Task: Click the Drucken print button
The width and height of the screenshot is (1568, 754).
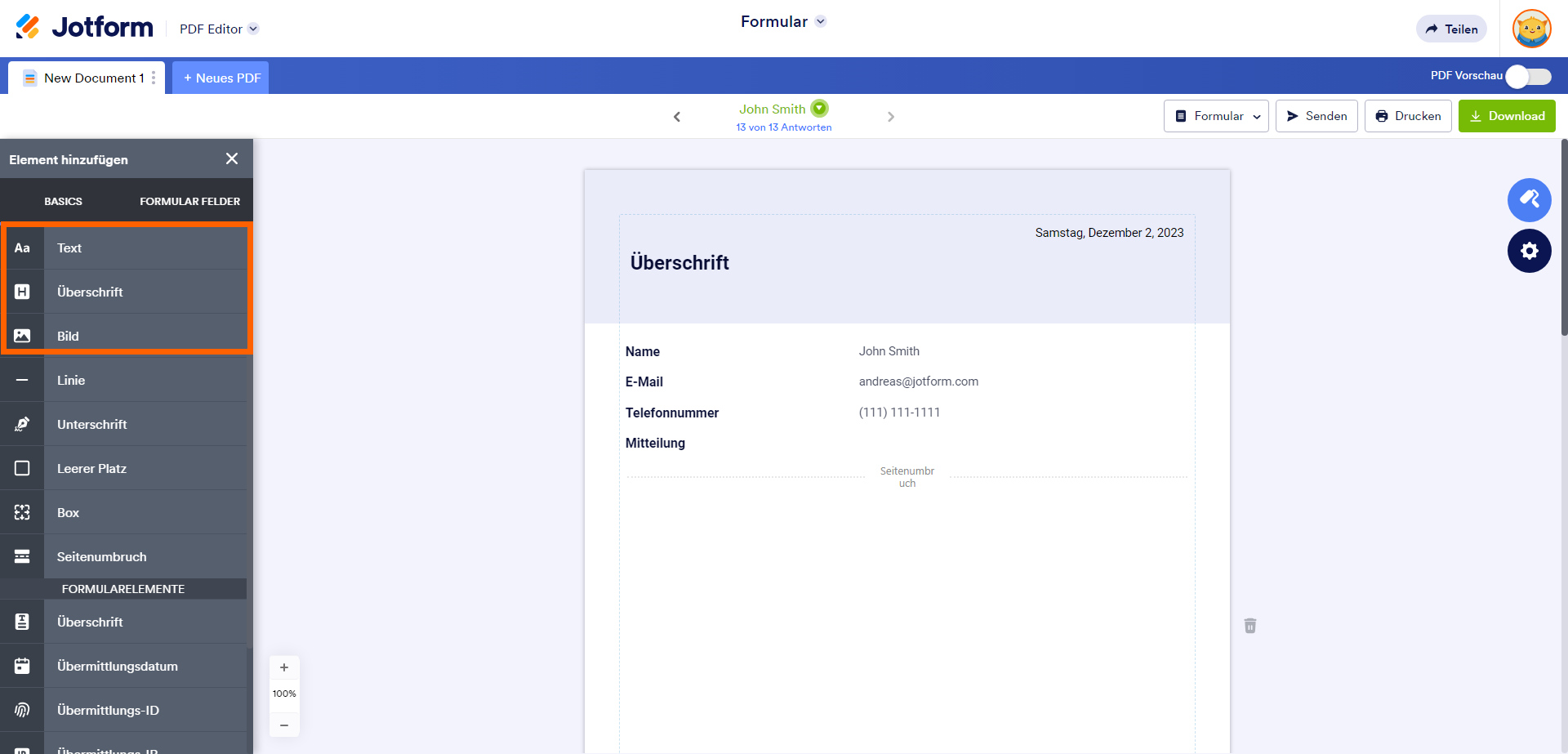Action: (x=1408, y=116)
